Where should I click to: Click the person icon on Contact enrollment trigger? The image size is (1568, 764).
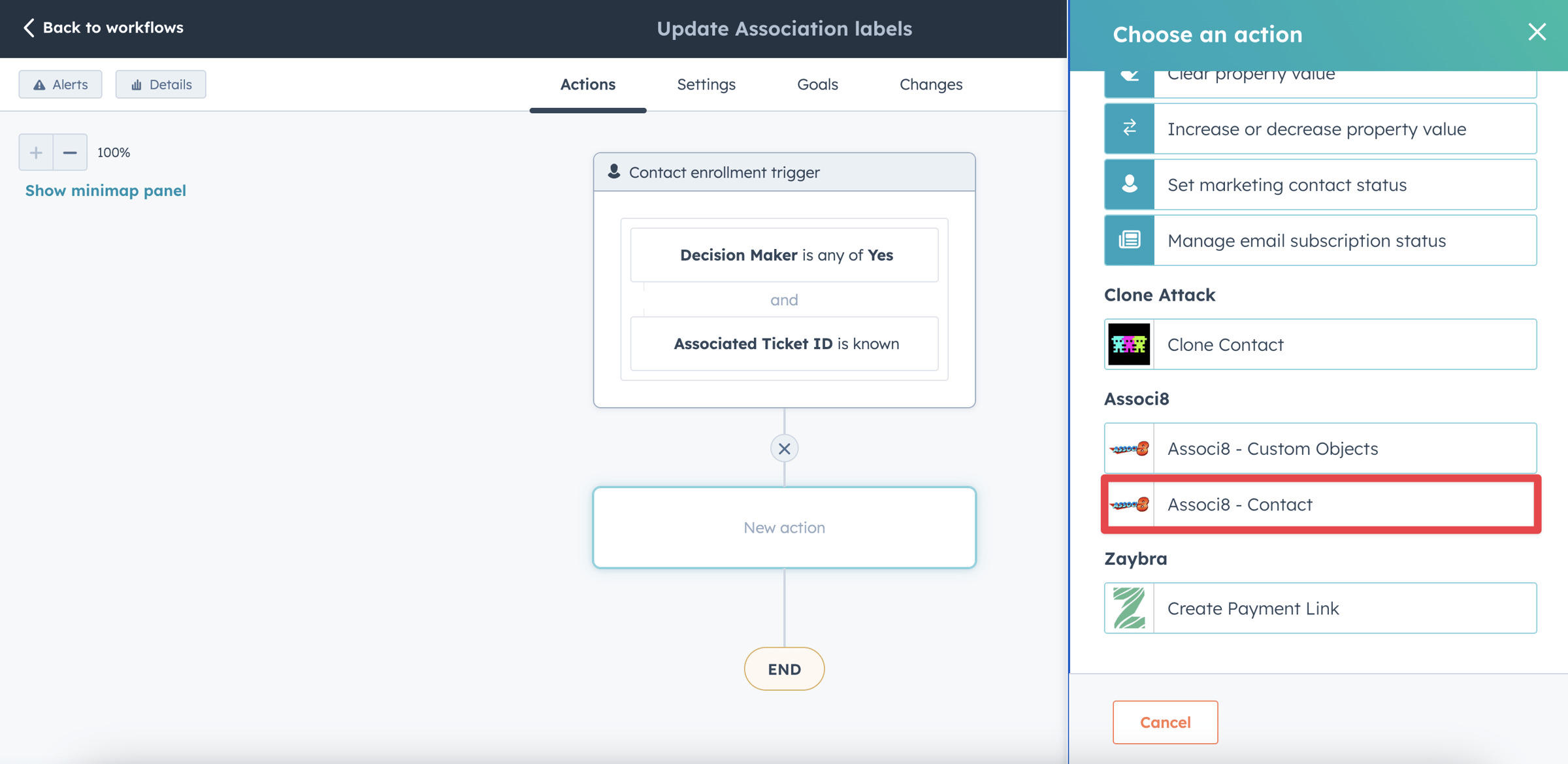[x=613, y=171]
